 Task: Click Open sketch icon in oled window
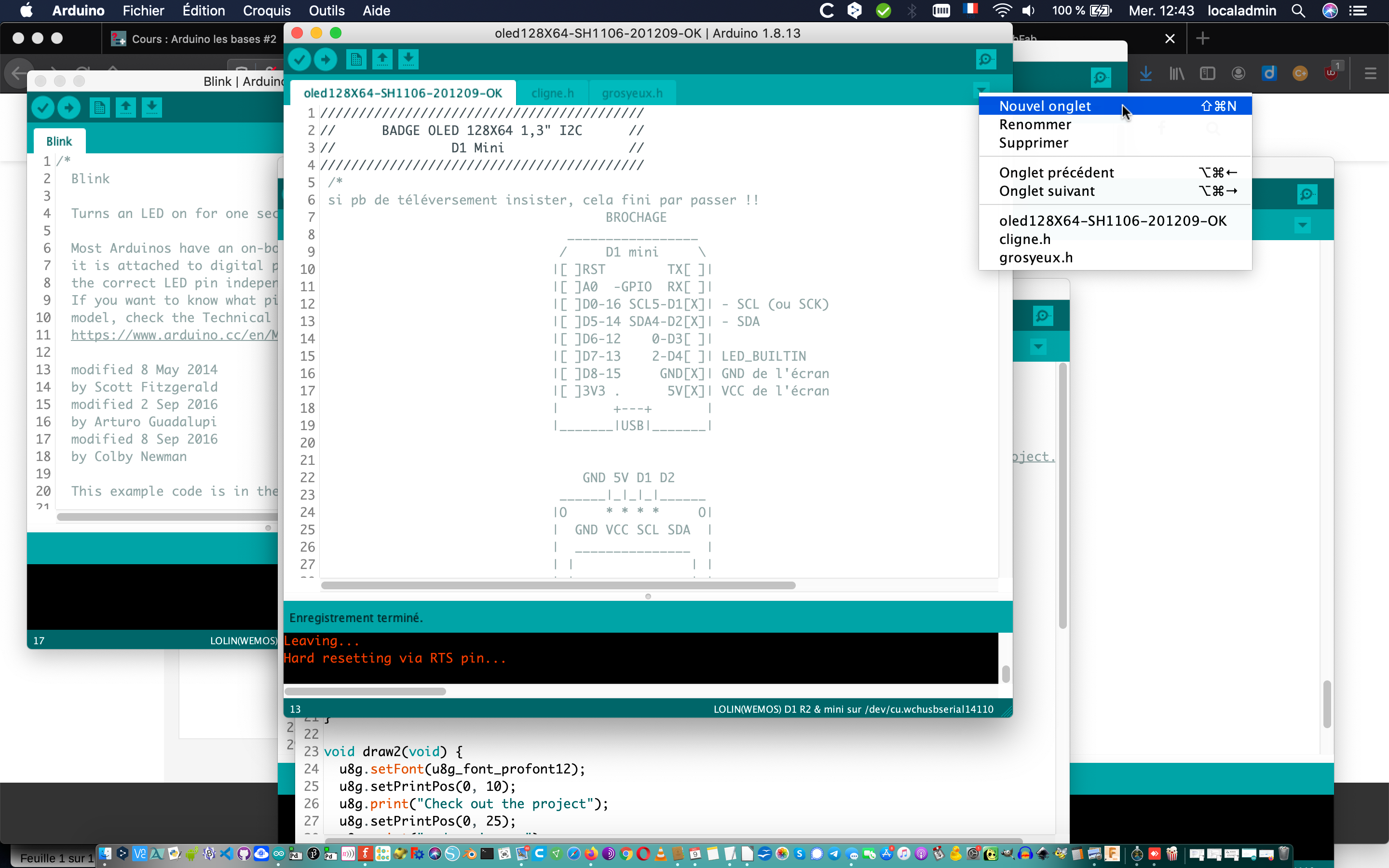(x=382, y=59)
